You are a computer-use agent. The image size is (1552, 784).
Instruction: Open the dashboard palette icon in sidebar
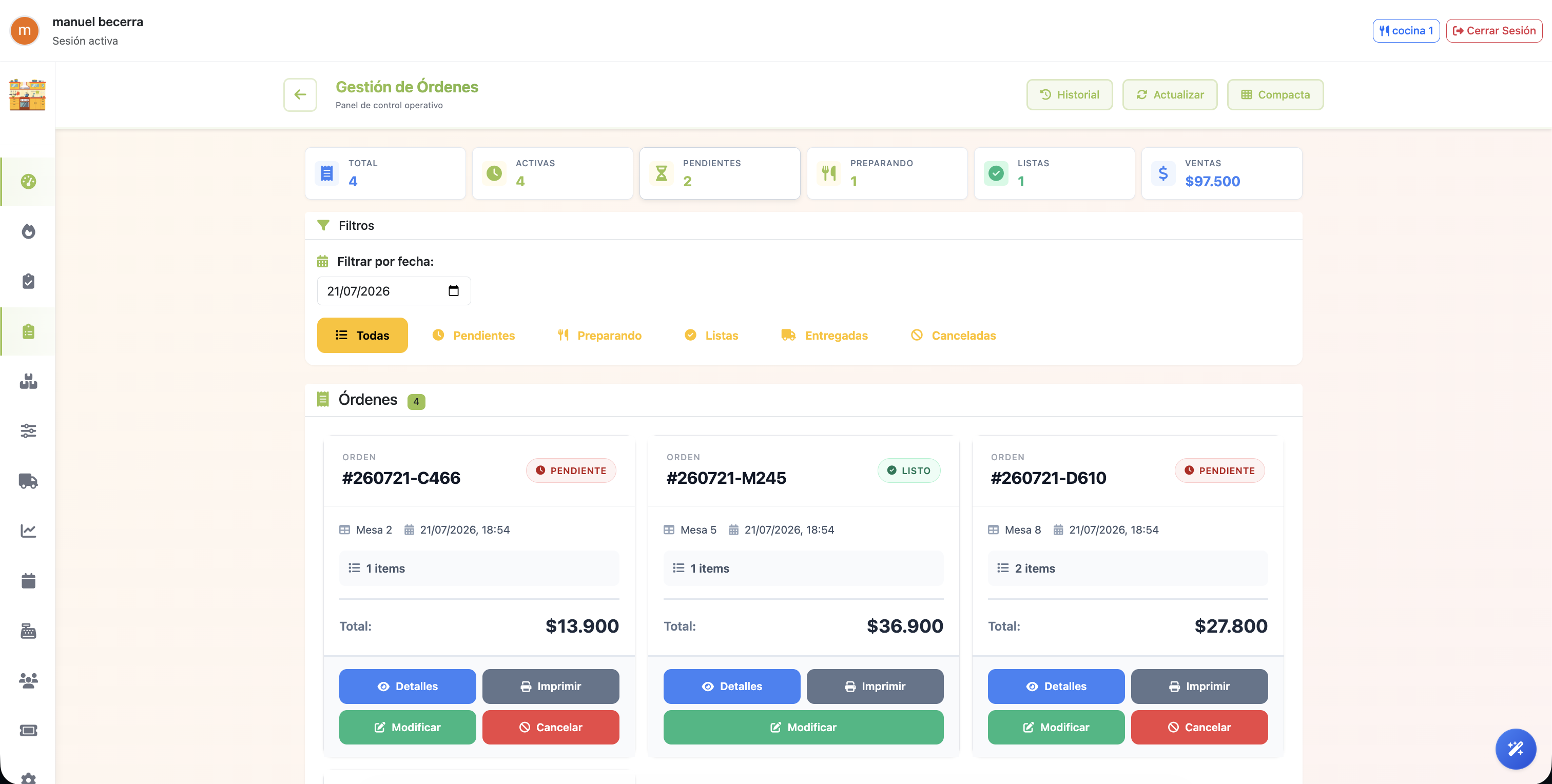(x=28, y=181)
